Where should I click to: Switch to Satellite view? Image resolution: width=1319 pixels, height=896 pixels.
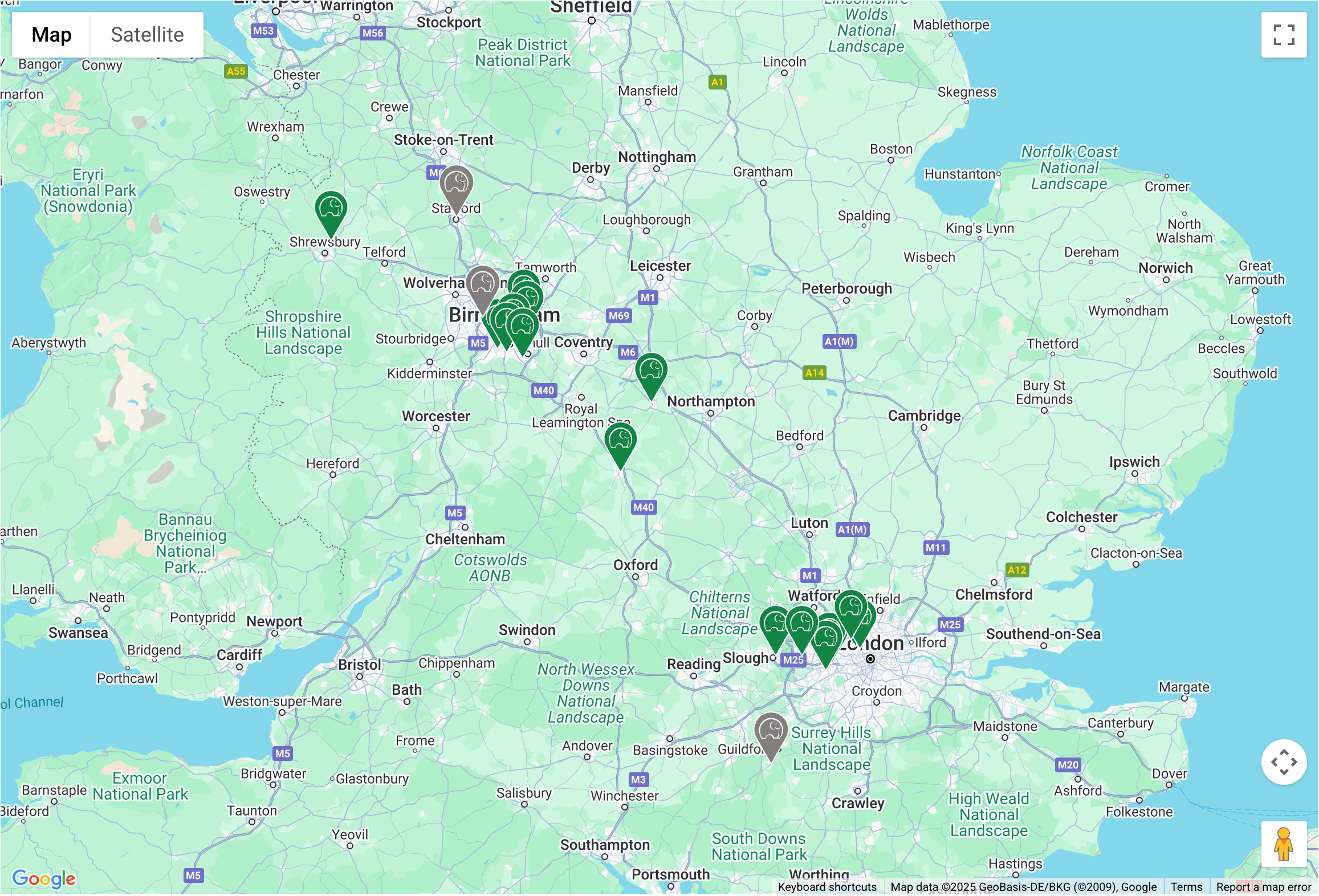click(x=147, y=35)
